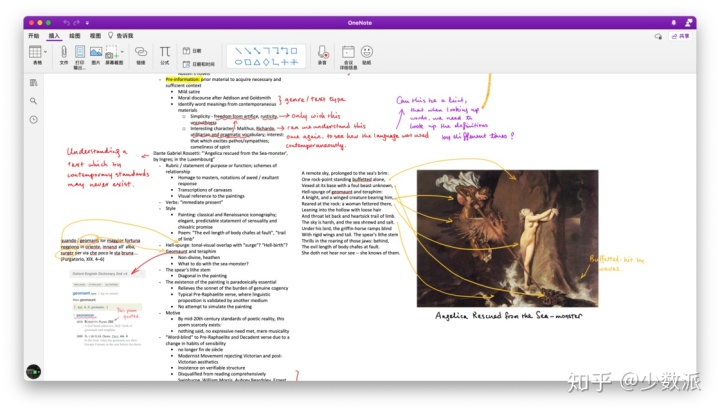Click the 'Non-divine, heathen' bullet
This screenshot has height=412, width=720.
(199, 258)
